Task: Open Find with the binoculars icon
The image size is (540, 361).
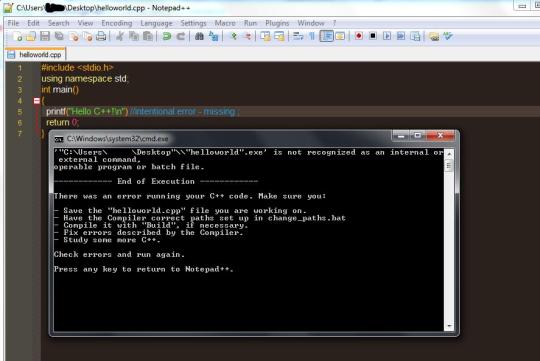Action: tap(199, 36)
